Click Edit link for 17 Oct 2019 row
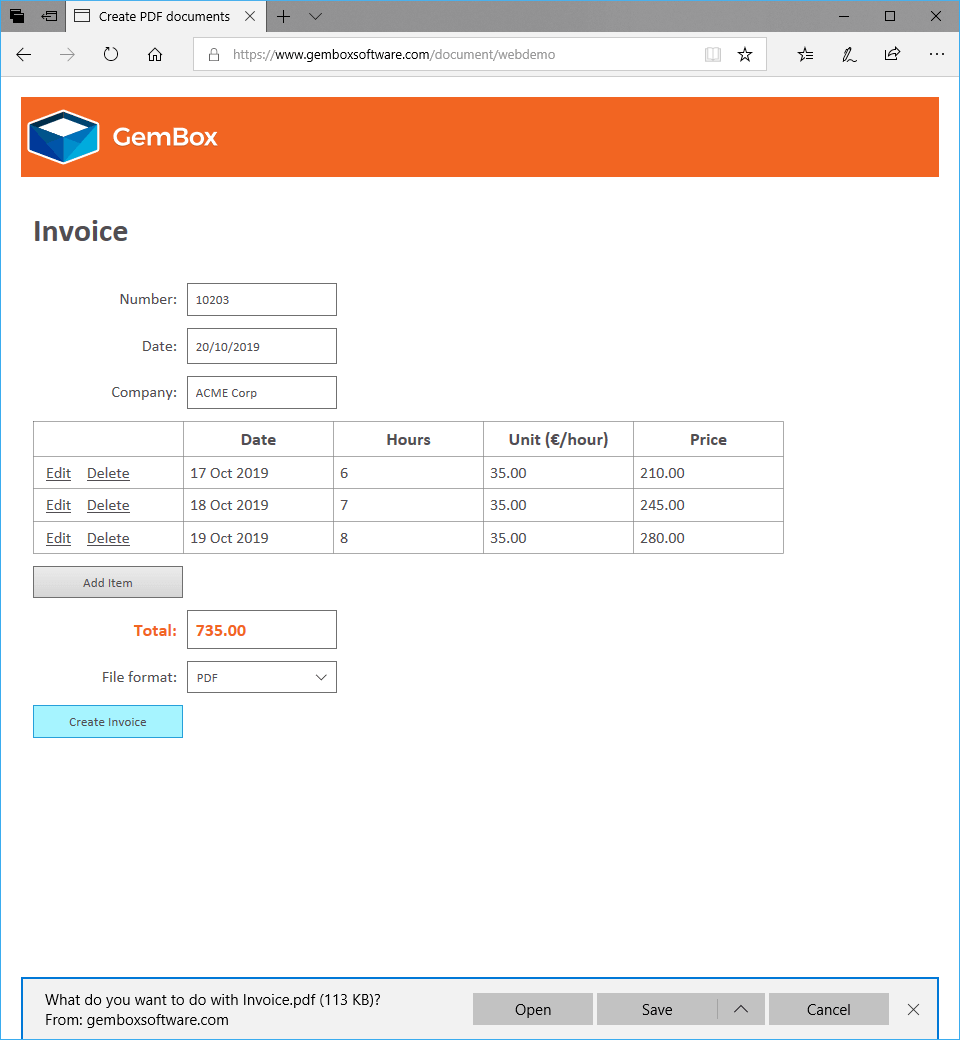The height and width of the screenshot is (1040, 960). coord(58,473)
